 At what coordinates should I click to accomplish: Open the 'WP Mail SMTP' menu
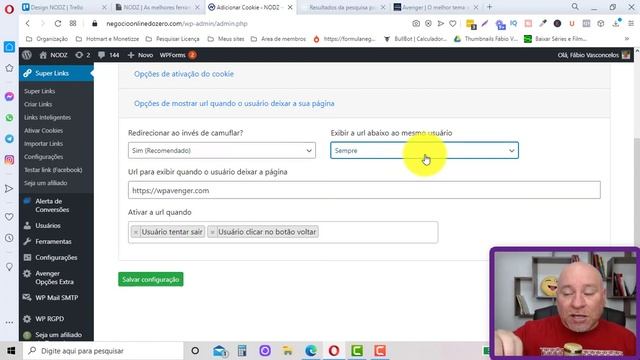(56, 298)
